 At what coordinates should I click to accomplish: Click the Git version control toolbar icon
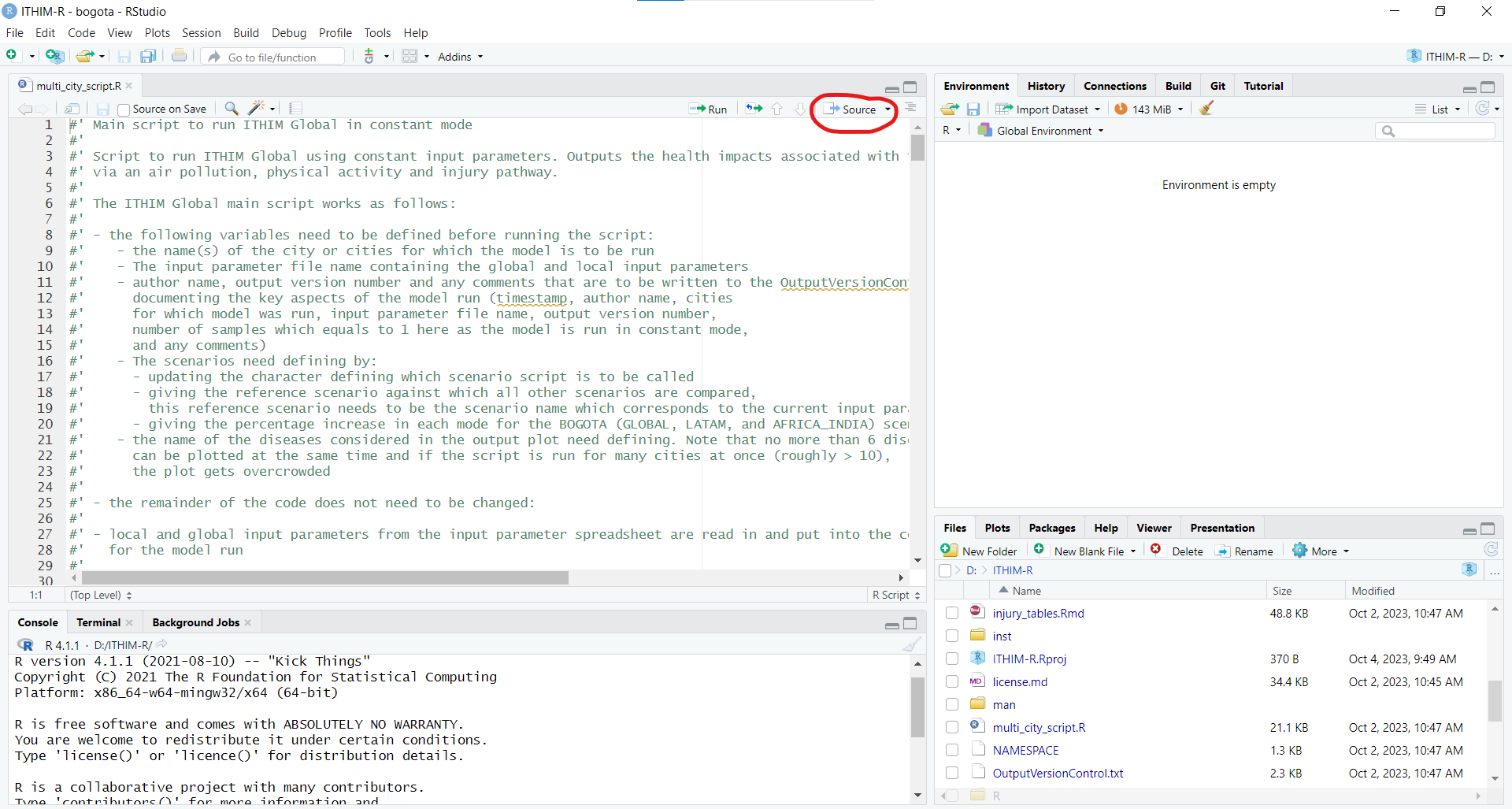pos(369,57)
